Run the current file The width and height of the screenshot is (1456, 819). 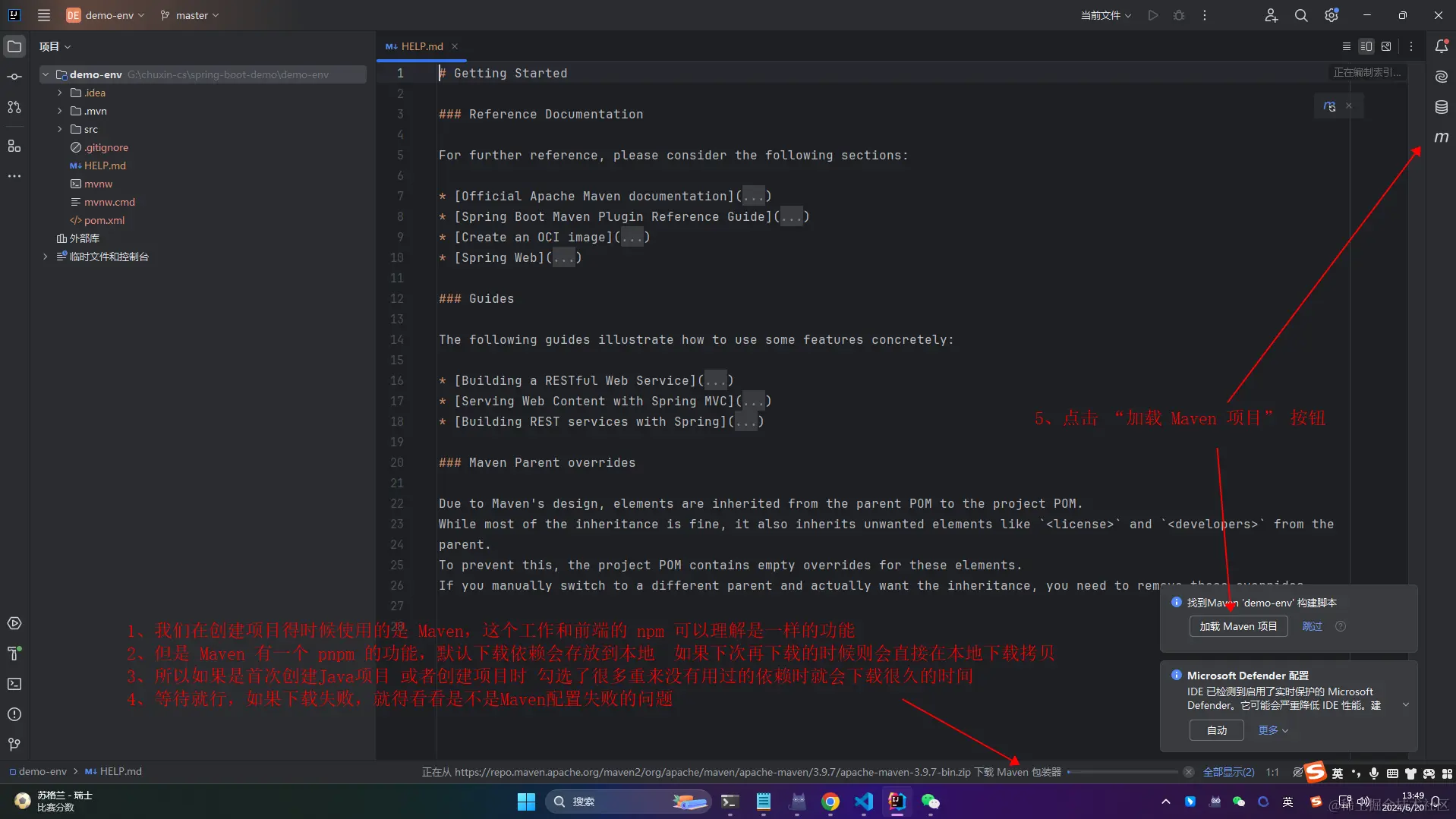click(x=1153, y=15)
